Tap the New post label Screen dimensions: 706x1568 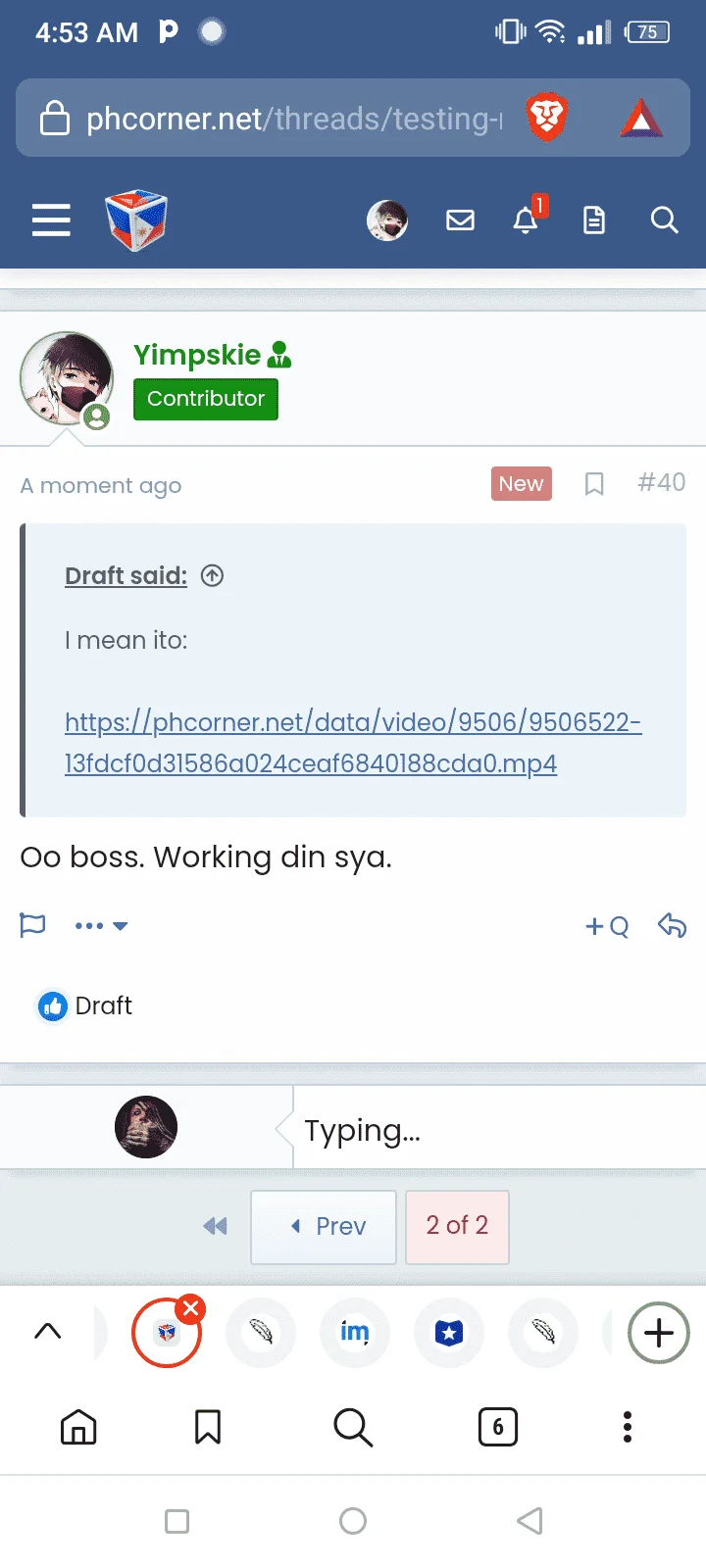(x=521, y=484)
